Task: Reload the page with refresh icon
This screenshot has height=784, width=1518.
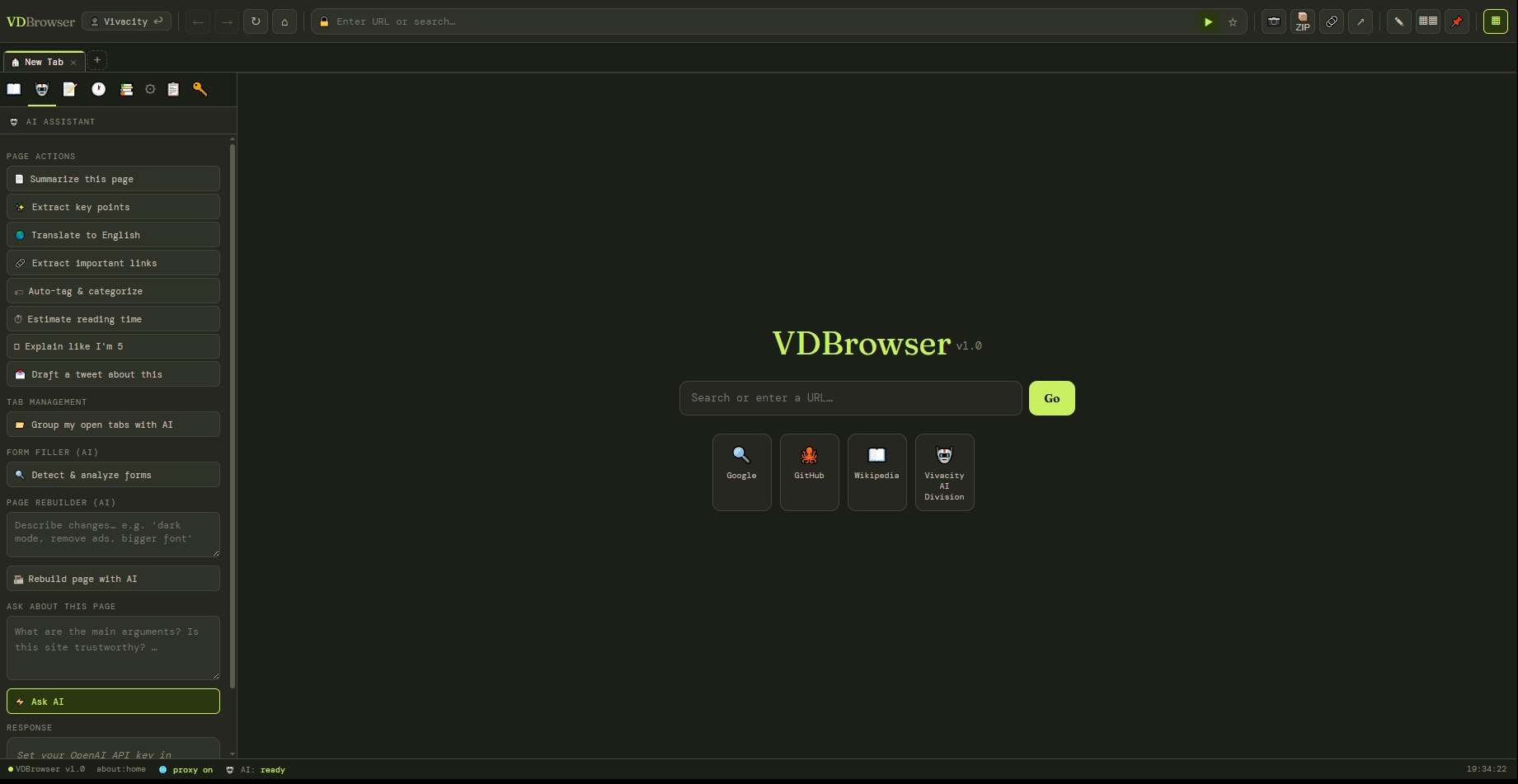Action: [x=256, y=21]
